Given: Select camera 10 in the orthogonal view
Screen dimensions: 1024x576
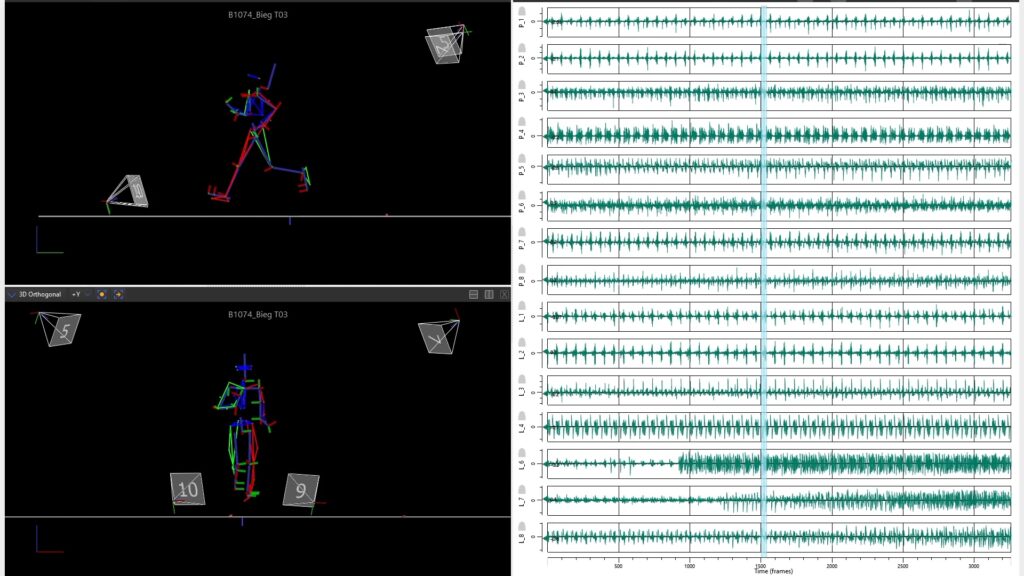Looking at the screenshot, I should pyautogui.click(x=187, y=489).
